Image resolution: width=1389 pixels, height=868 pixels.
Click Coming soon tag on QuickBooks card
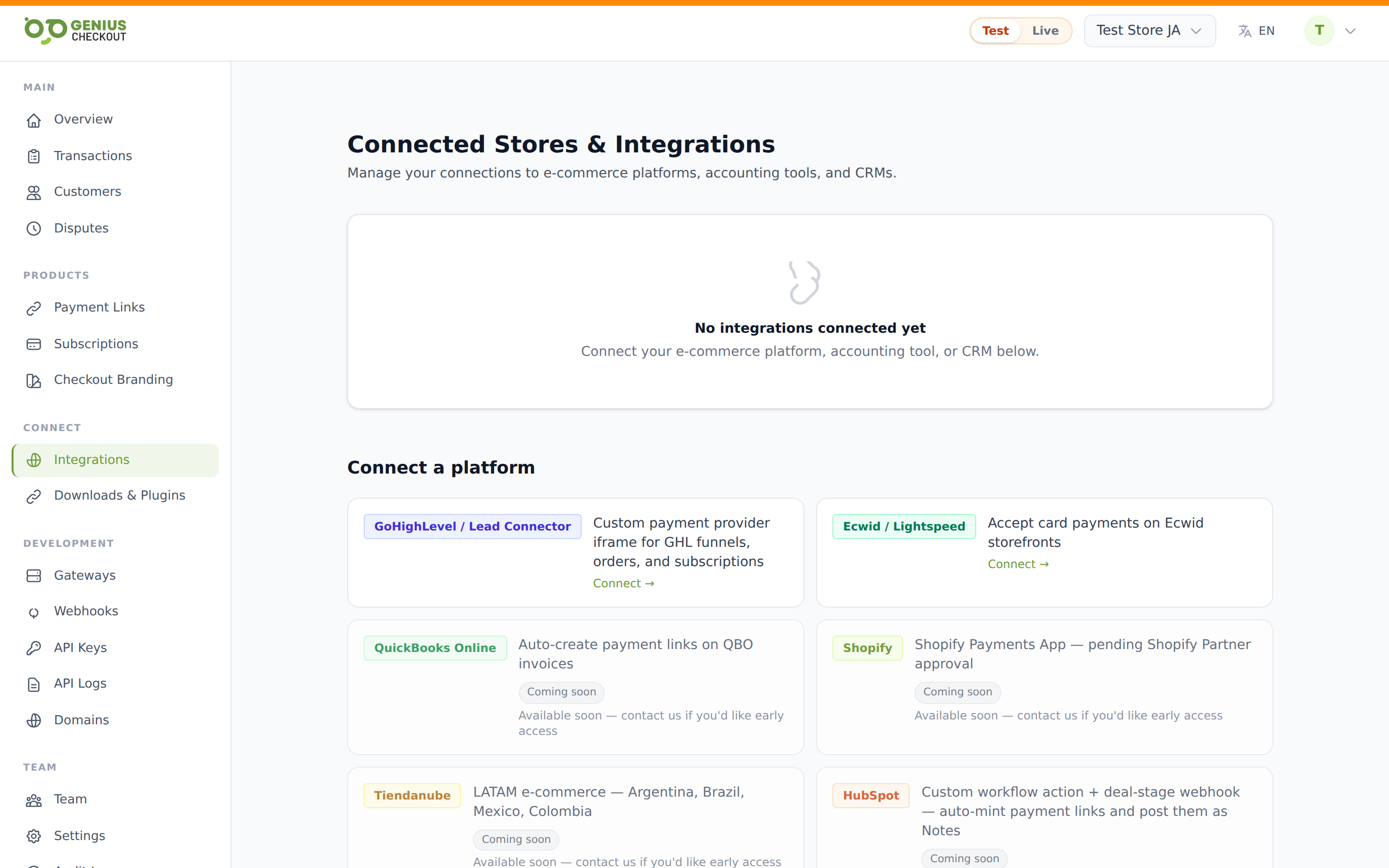point(561,692)
